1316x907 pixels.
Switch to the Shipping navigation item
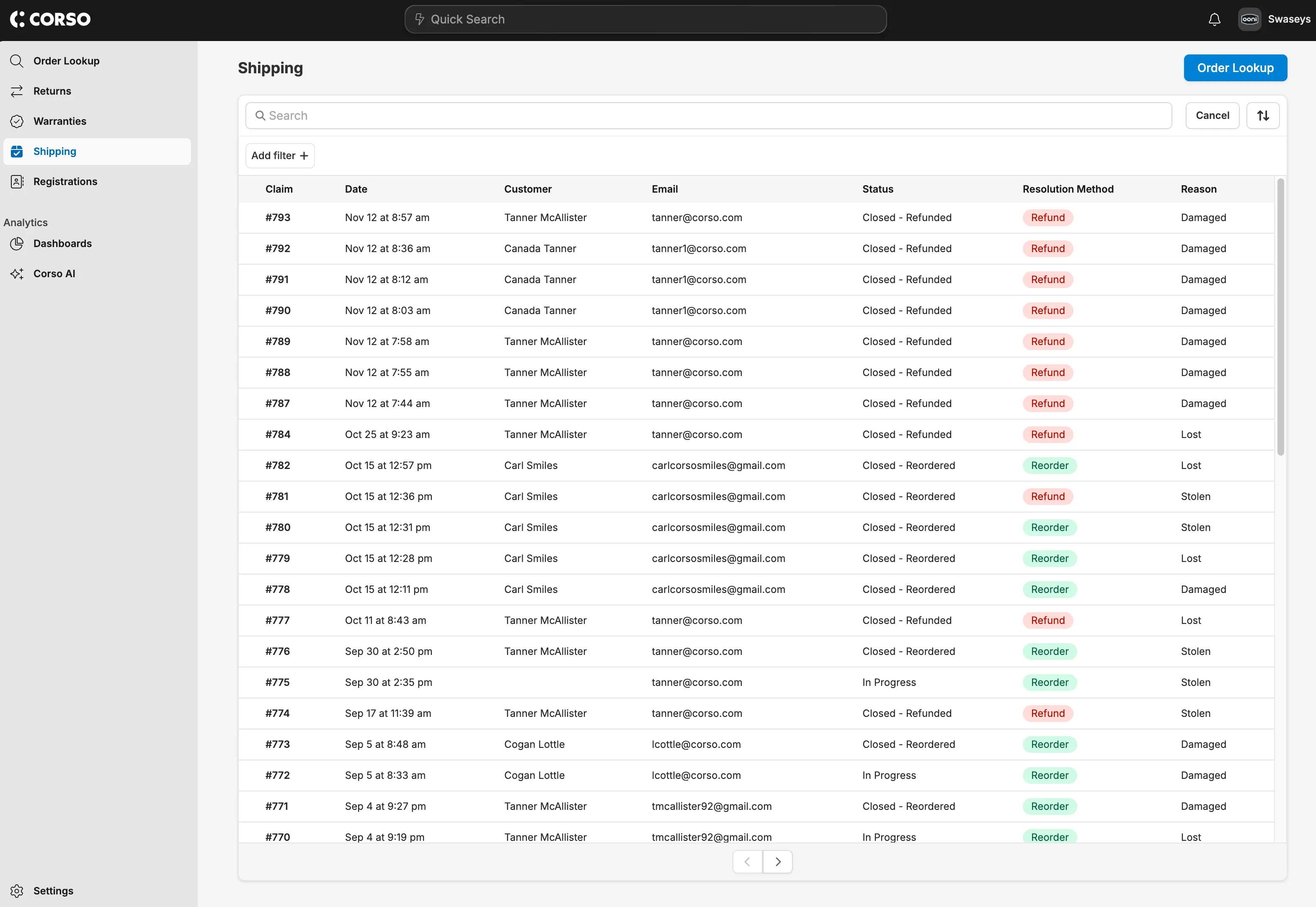click(54, 151)
